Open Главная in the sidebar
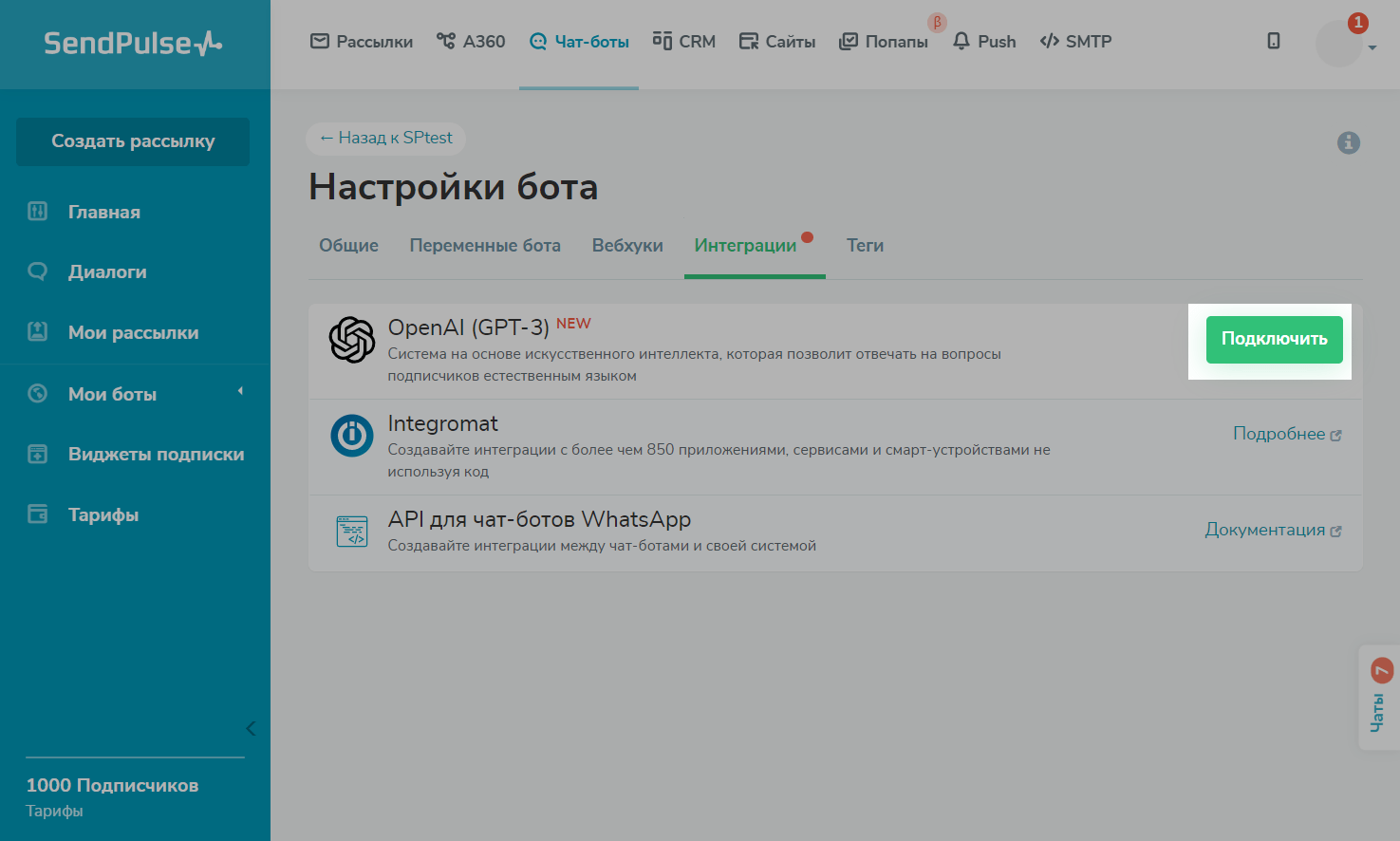The height and width of the screenshot is (841, 1400). (104, 212)
